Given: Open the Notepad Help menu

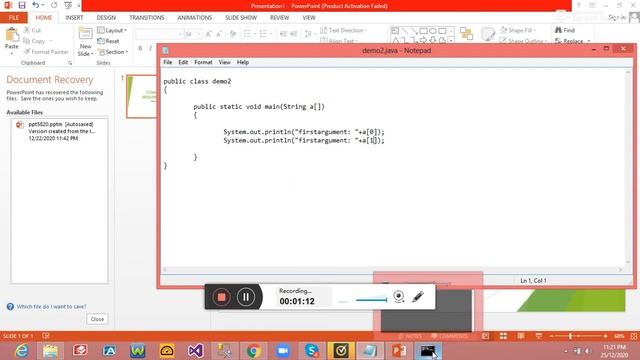Looking at the screenshot, I should (243, 62).
